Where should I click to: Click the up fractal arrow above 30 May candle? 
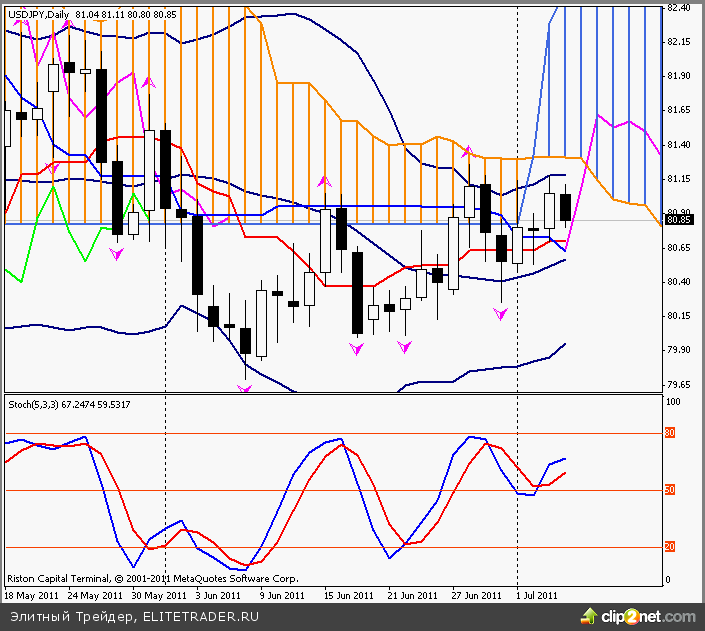tap(149, 83)
